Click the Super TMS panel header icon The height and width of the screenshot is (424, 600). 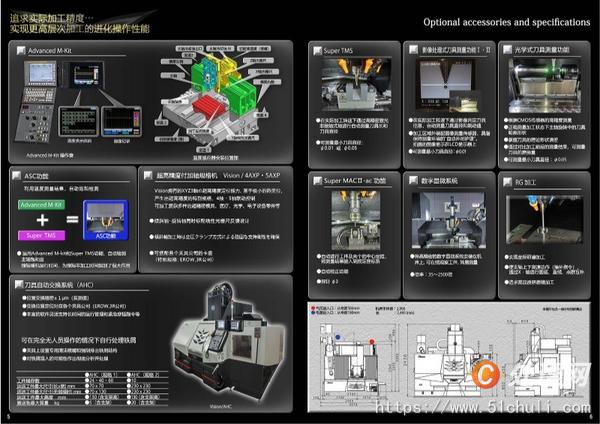coord(317,51)
